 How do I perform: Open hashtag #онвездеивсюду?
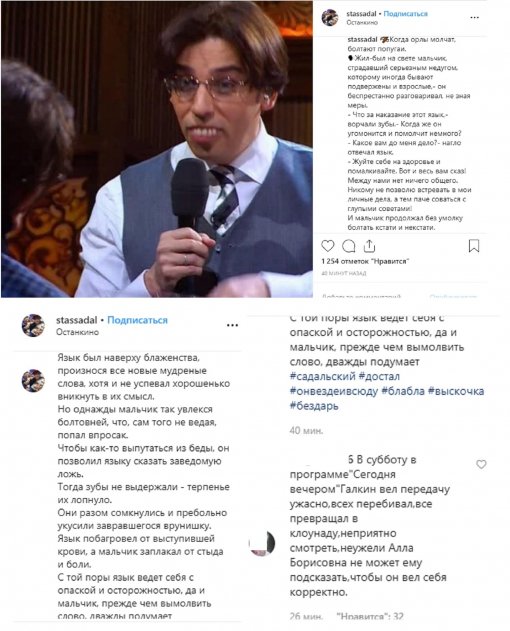[x=334, y=391]
